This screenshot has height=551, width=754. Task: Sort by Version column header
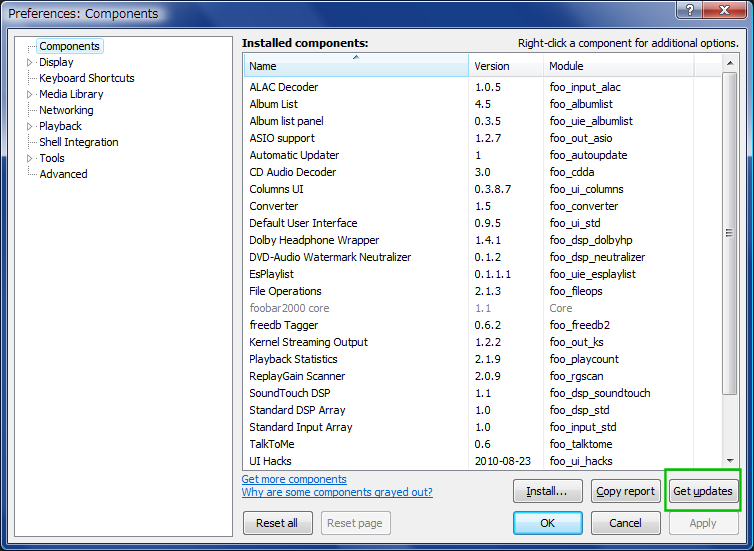(x=506, y=66)
